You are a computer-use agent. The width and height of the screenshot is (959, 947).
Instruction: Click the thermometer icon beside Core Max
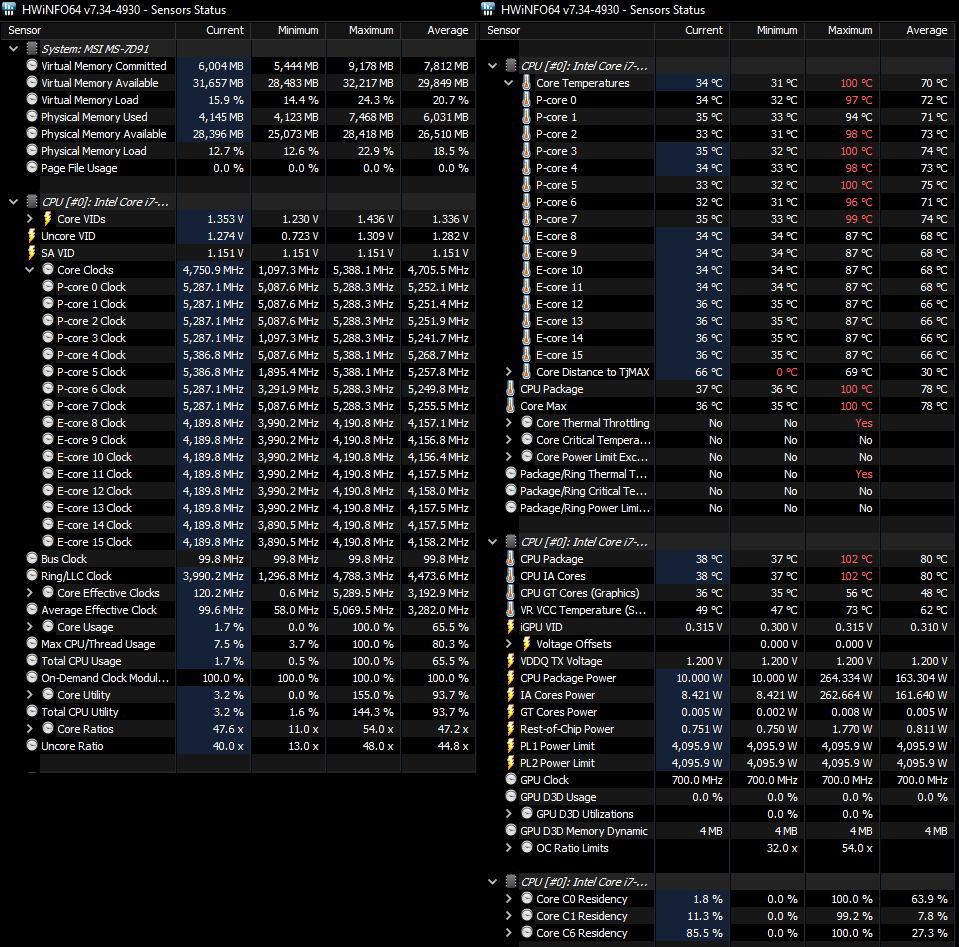(x=511, y=406)
